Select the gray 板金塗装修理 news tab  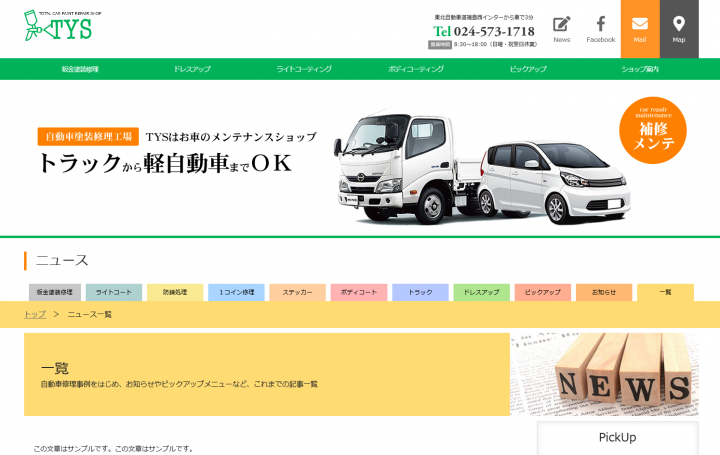(x=55, y=292)
